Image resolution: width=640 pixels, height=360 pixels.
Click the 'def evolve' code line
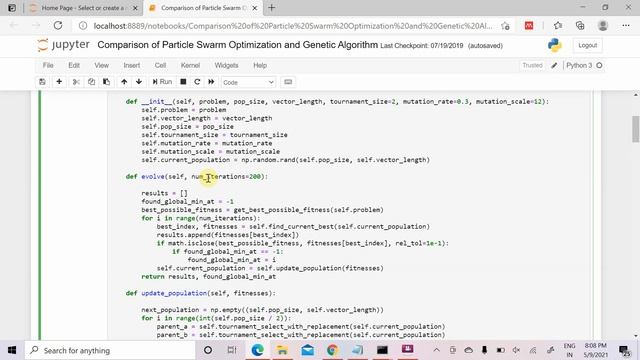point(197,177)
